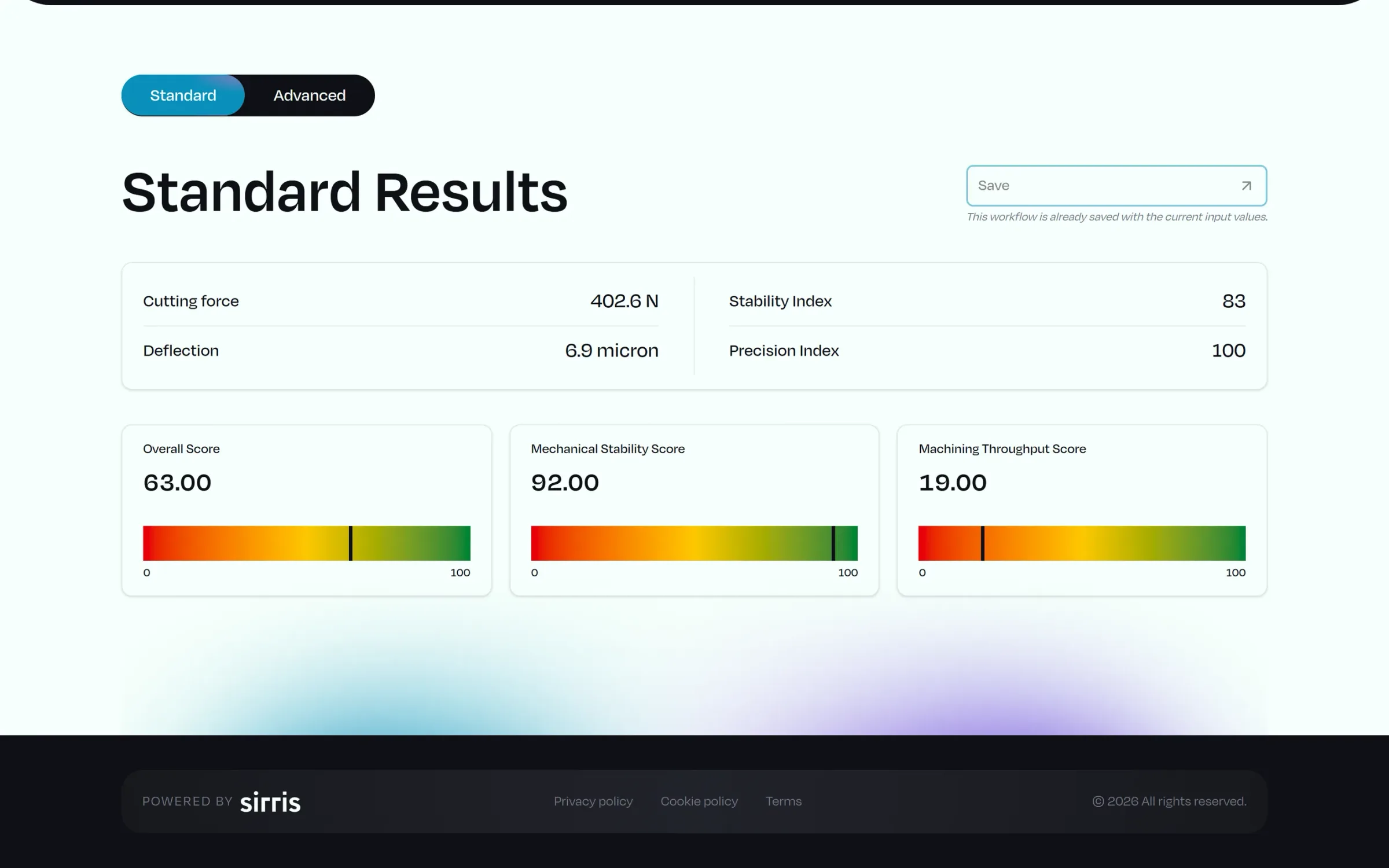Click the Machining Throughput value 19.00
Screen dimensions: 1389x868
pyautogui.click(x=953, y=483)
